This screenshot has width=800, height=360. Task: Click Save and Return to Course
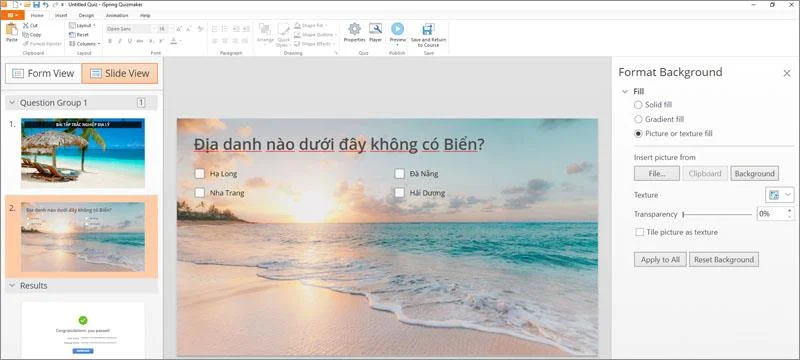click(x=428, y=35)
